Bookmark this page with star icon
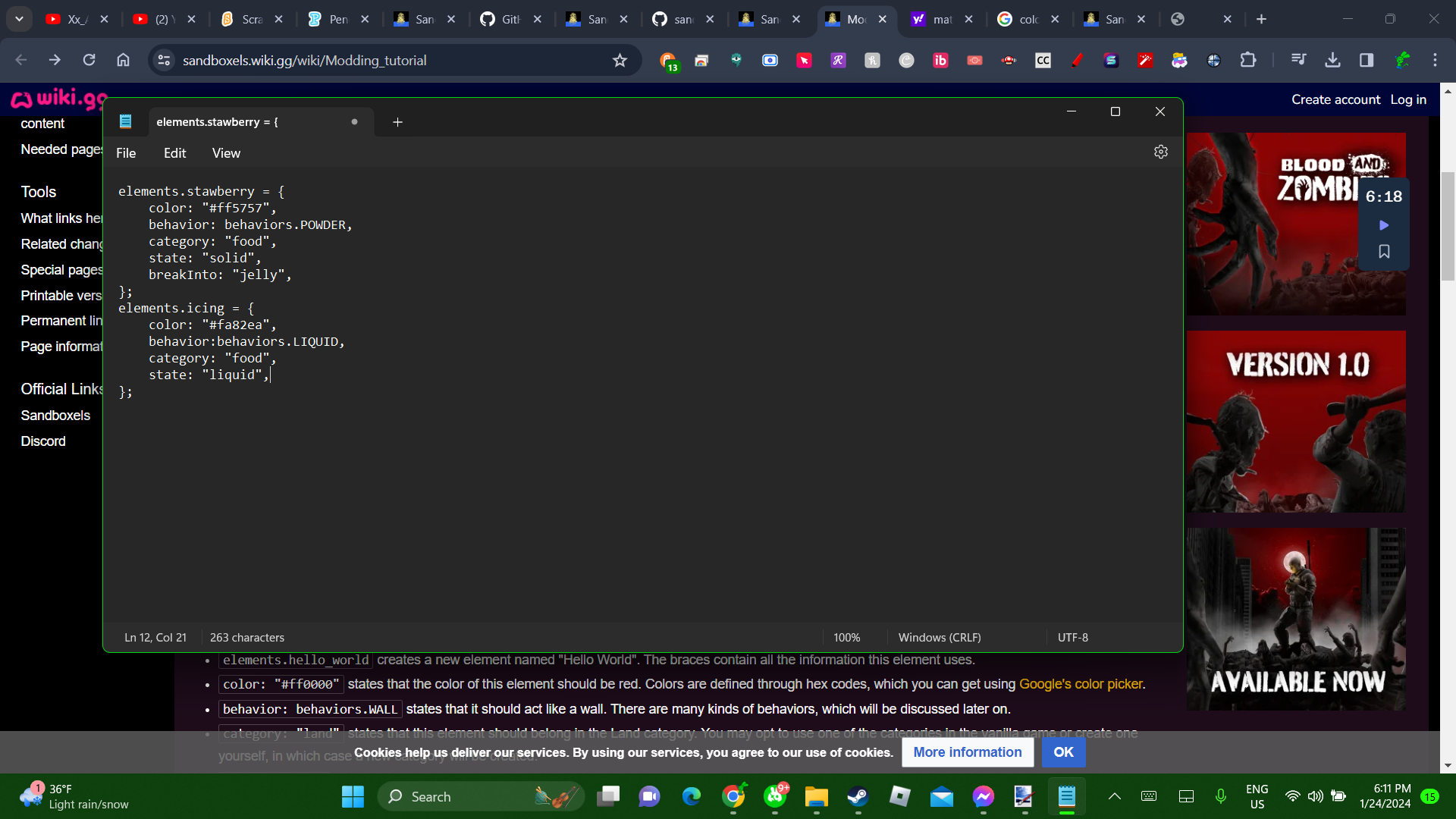 pos(620,61)
